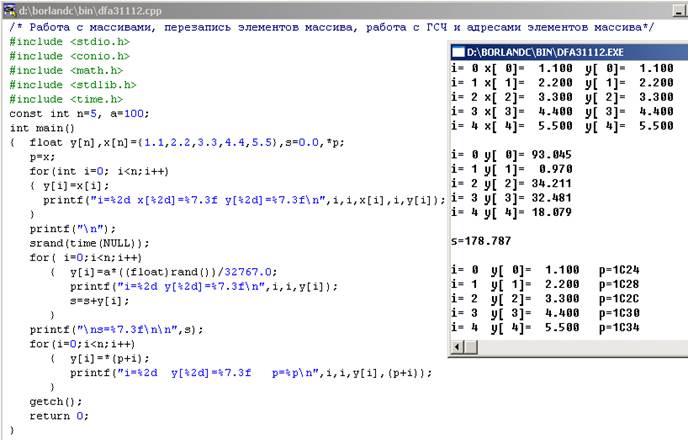The image size is (688, 440).
Task: Click the Russian comment line at the top of the code
Action: pyautogui.click(x=332, y=27)
